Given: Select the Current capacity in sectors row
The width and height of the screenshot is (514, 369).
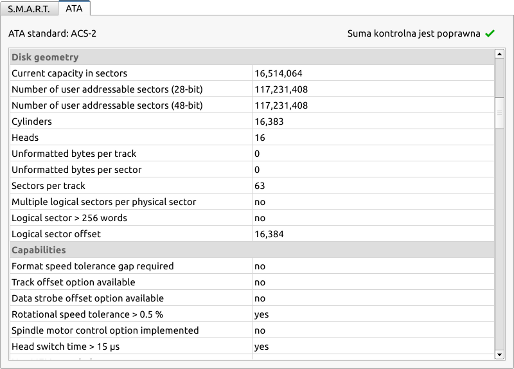Looking at the screenshot, I should [252, 73].
